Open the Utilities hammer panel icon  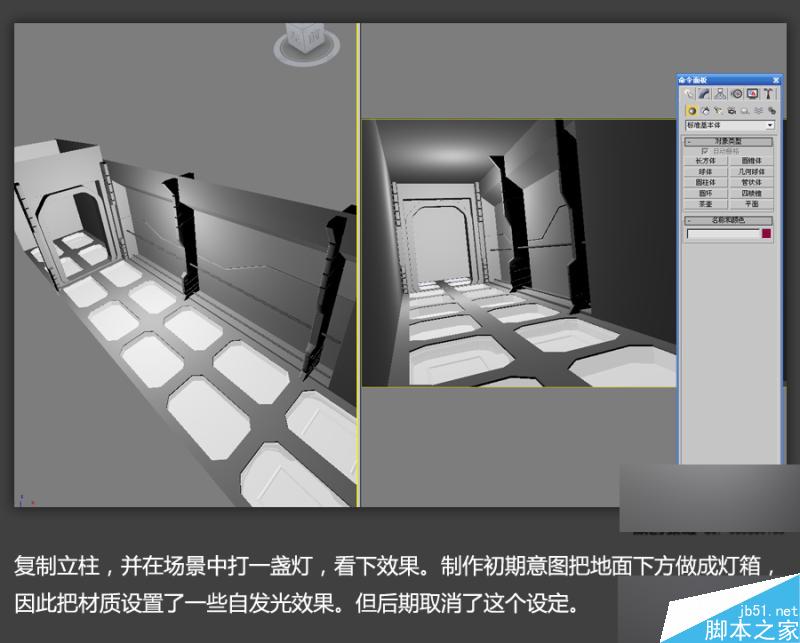pos(768,92)
